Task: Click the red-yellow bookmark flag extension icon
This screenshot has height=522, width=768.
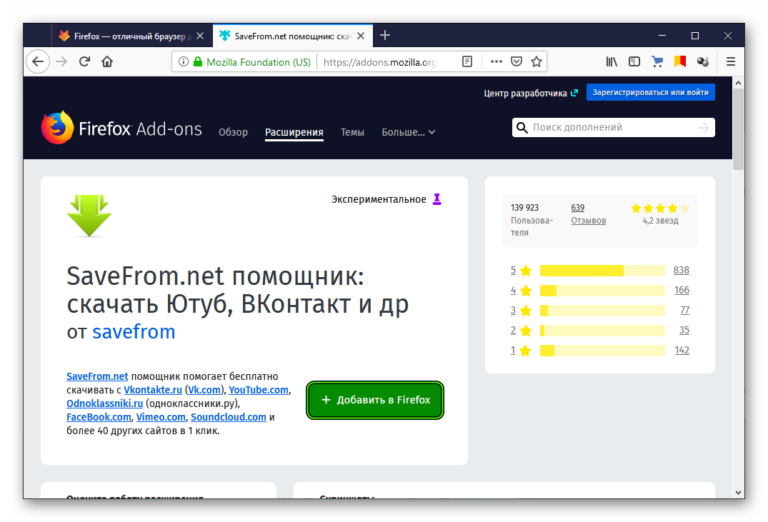Action: 680,62
